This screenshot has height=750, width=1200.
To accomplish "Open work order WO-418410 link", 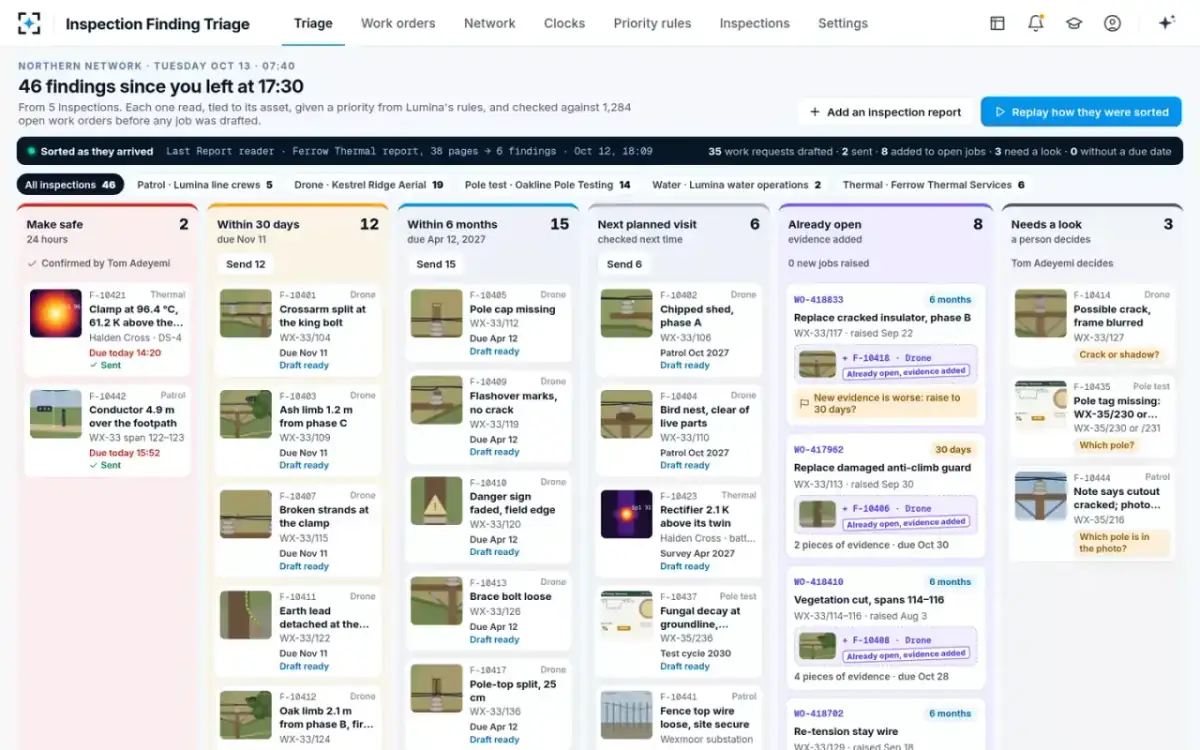I will click(x=819, y=582).
